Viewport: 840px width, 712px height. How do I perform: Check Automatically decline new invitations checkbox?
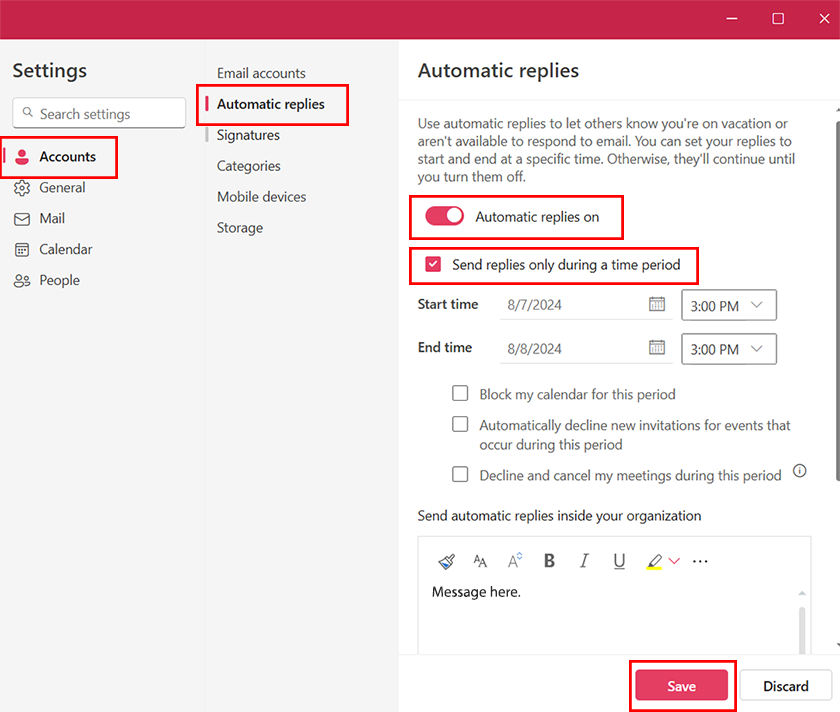click(x=460, y=424)
